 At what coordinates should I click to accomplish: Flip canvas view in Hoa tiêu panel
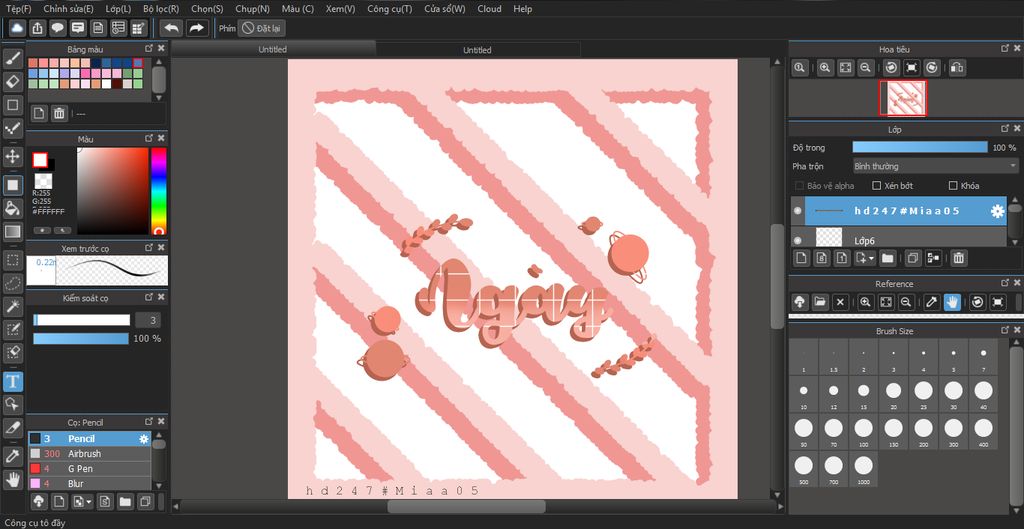coord(957,67)
